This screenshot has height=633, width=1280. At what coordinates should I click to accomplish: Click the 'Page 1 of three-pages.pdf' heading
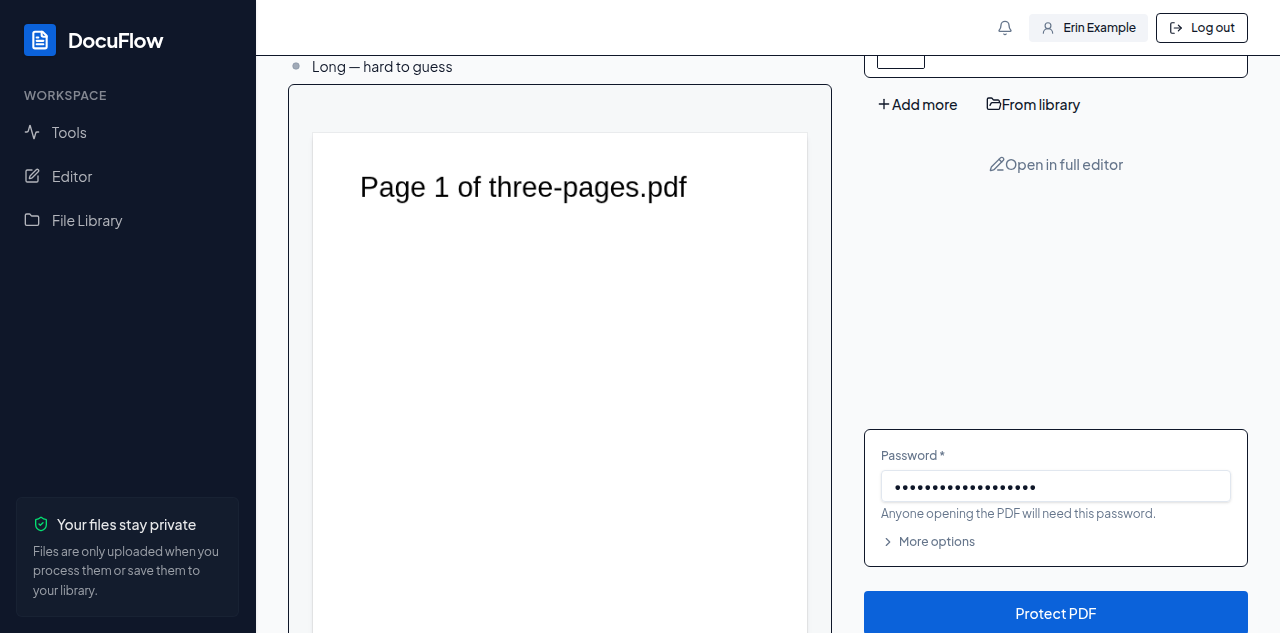coord(523,187)
